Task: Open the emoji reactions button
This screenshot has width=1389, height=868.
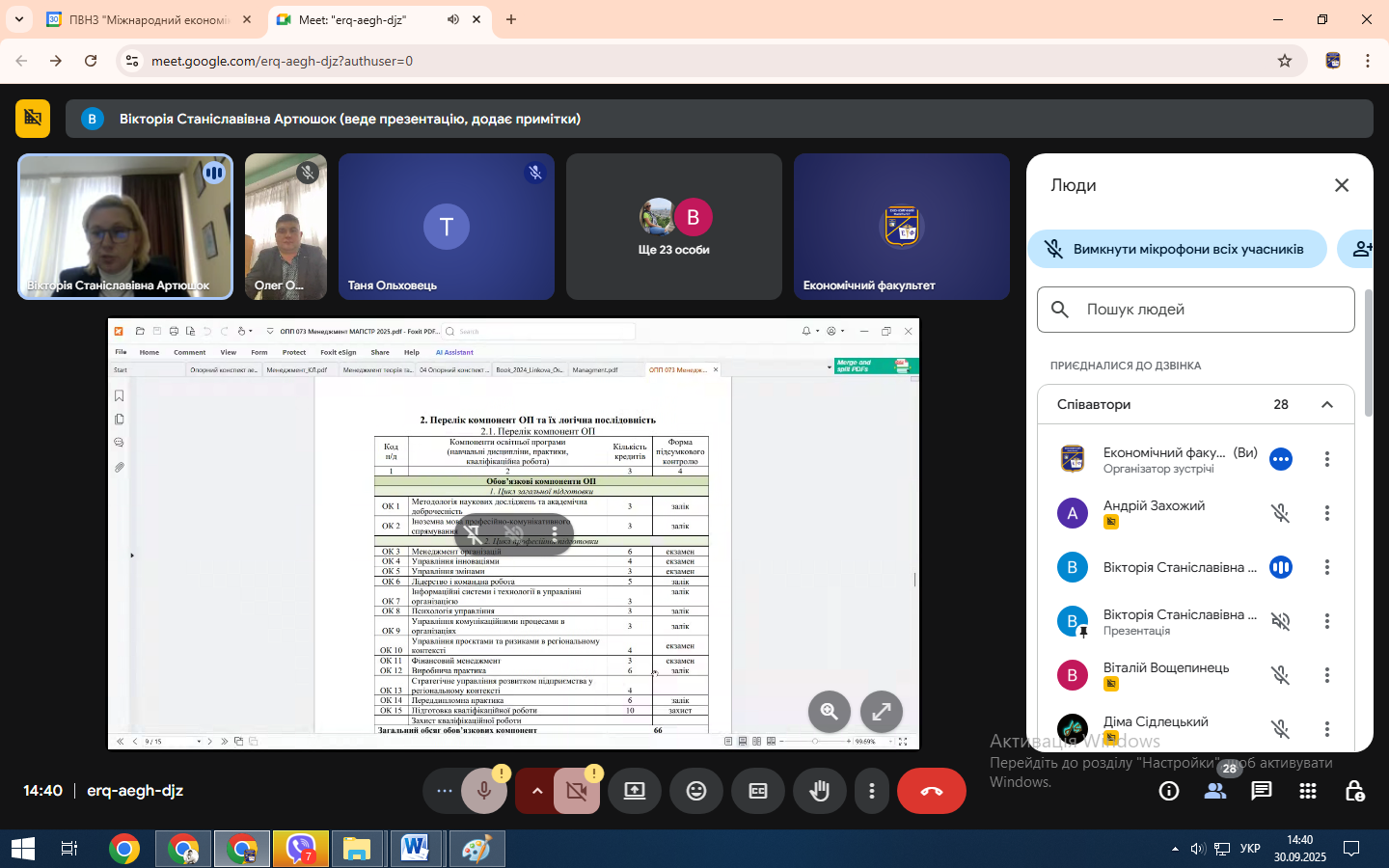Action: (696, 791)
